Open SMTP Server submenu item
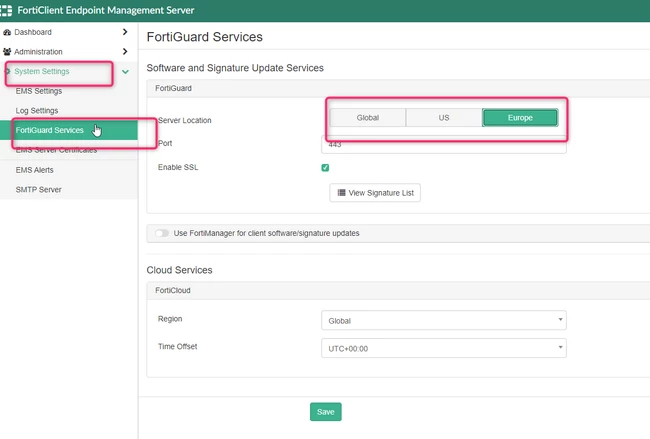 pyautogui.click(x=39, y=189)
